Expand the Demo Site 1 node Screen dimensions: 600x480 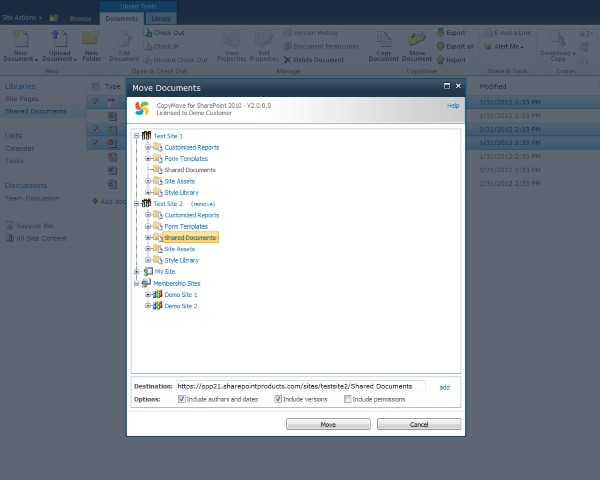(148, 294)
